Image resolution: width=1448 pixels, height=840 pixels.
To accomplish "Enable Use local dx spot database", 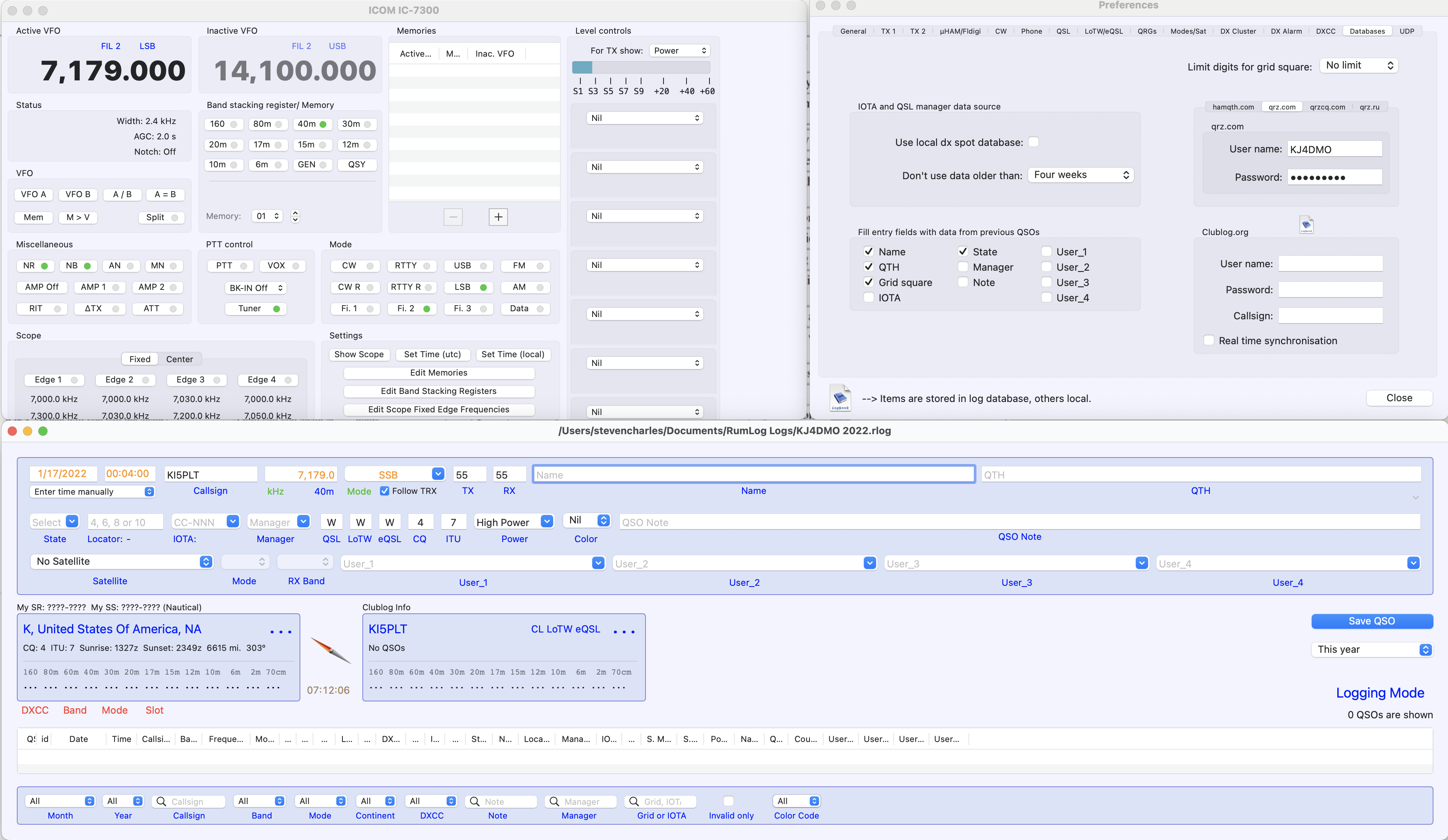I will pyautogui.click(x=1033, y=142).
